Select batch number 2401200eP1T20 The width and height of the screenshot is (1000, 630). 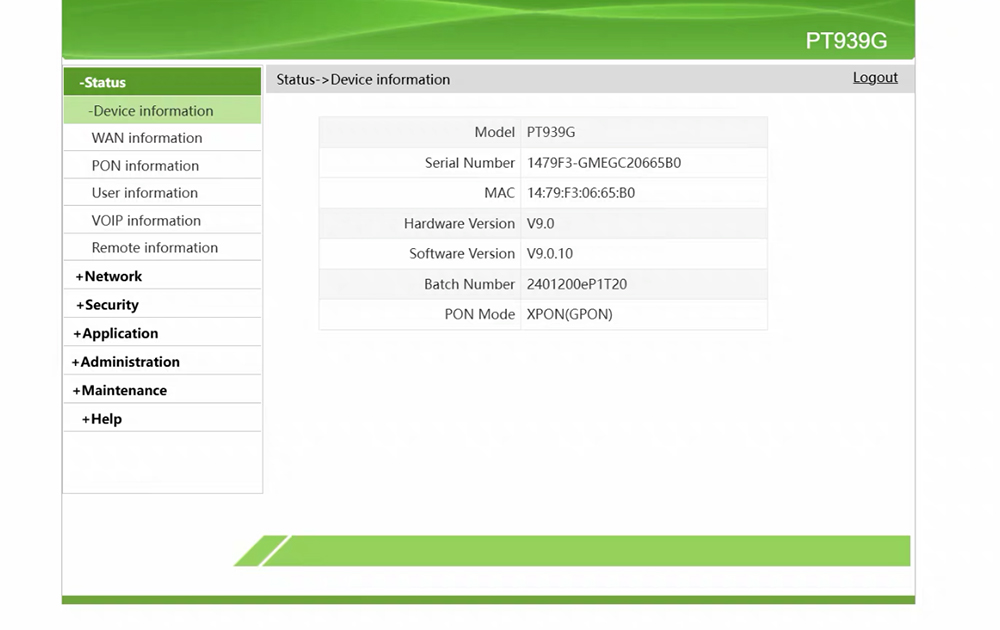coord(577,284)
